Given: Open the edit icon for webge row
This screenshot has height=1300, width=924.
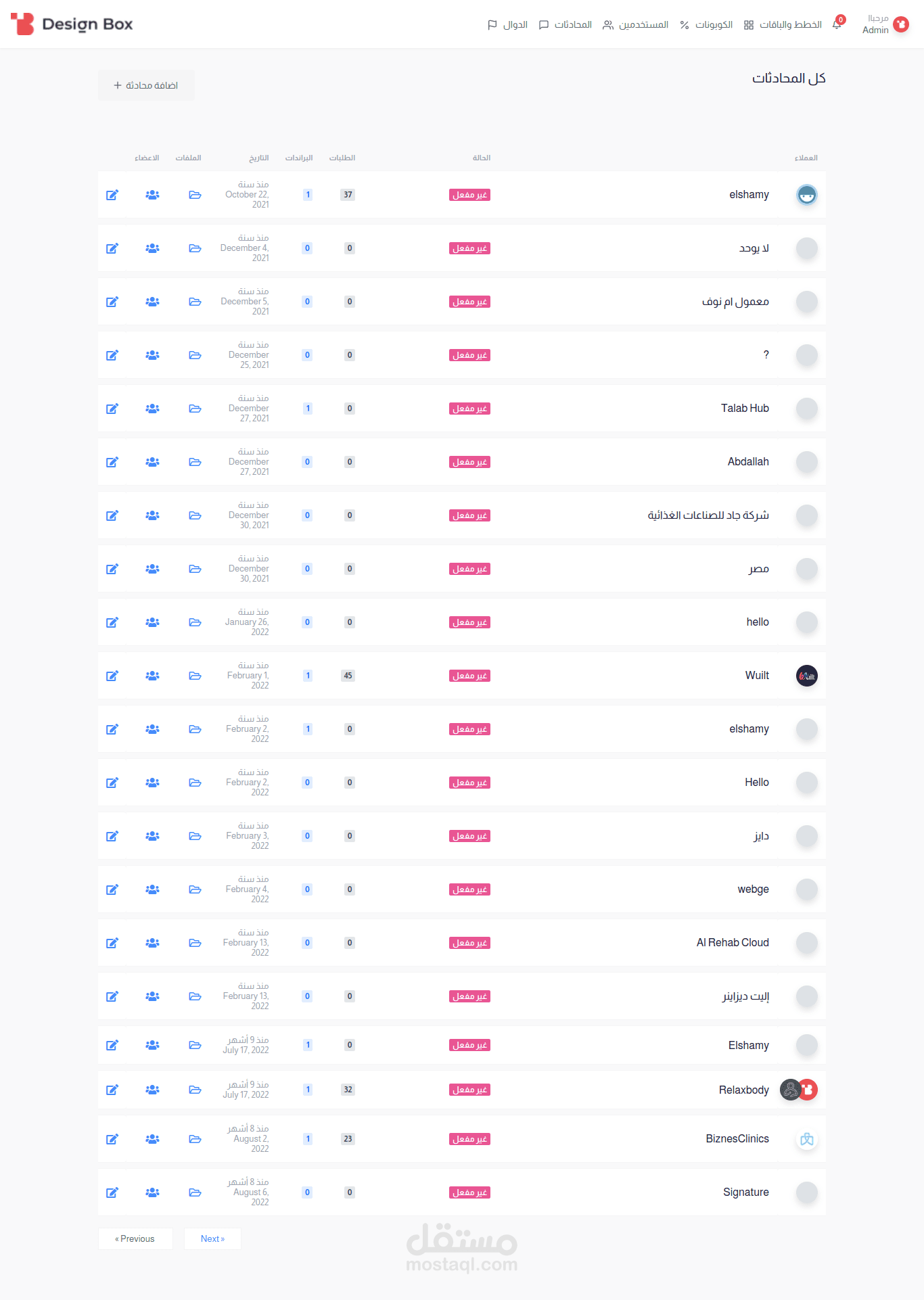Looking at the screenshot, I should click(112, 889).
